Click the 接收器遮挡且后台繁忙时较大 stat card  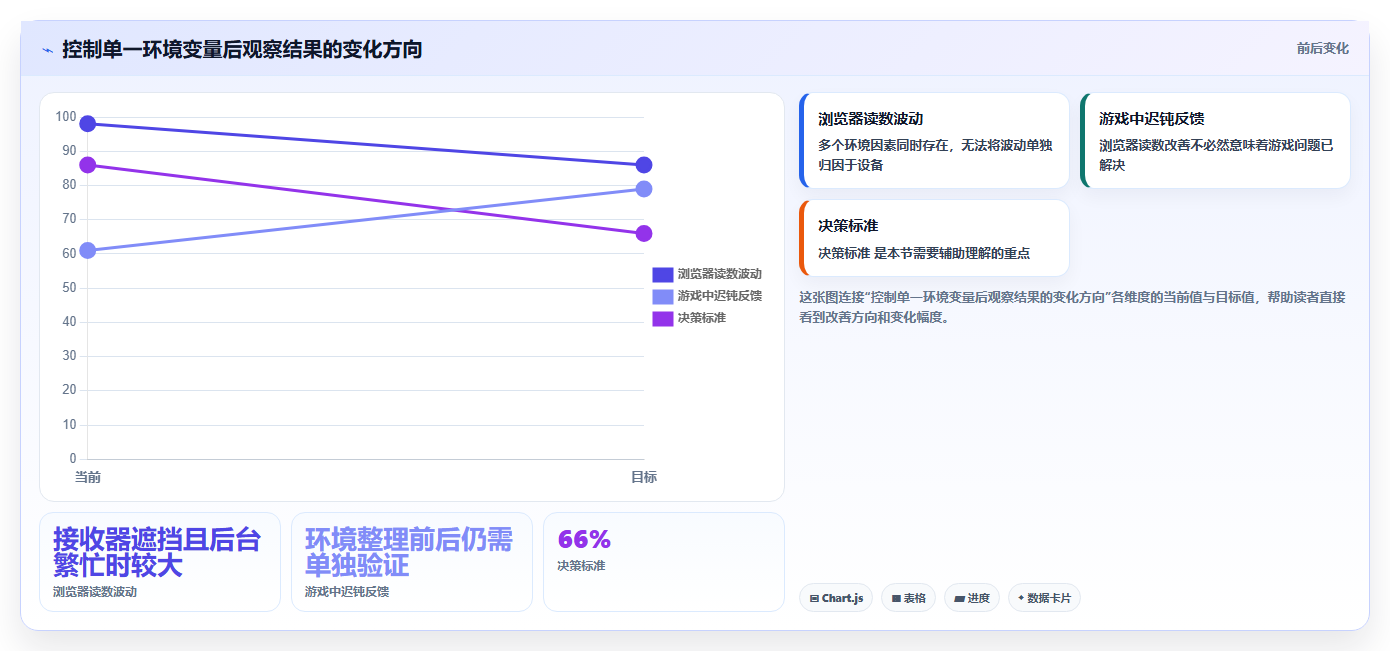(x=160, y=562)
